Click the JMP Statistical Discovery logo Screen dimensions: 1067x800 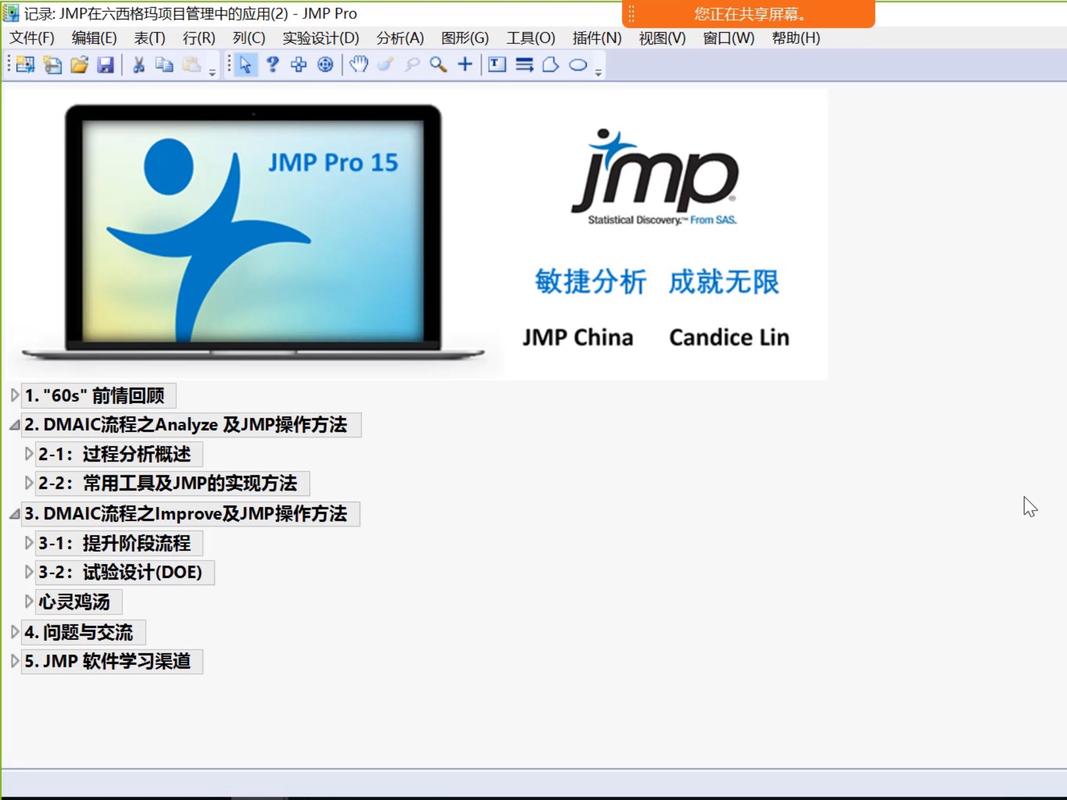(655, 177)
